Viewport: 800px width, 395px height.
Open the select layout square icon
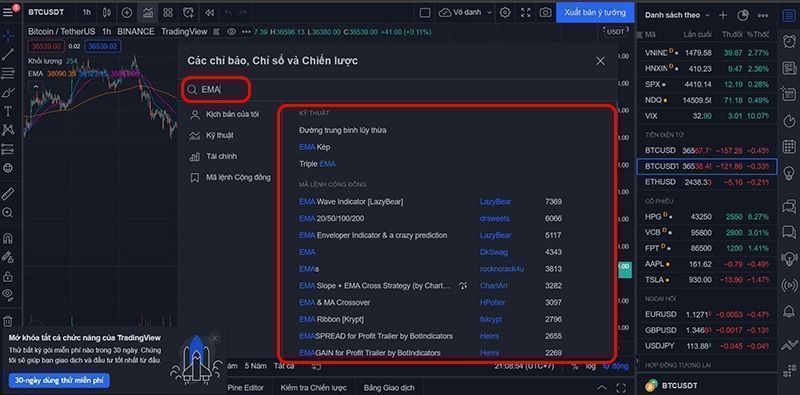click(424, 12)
